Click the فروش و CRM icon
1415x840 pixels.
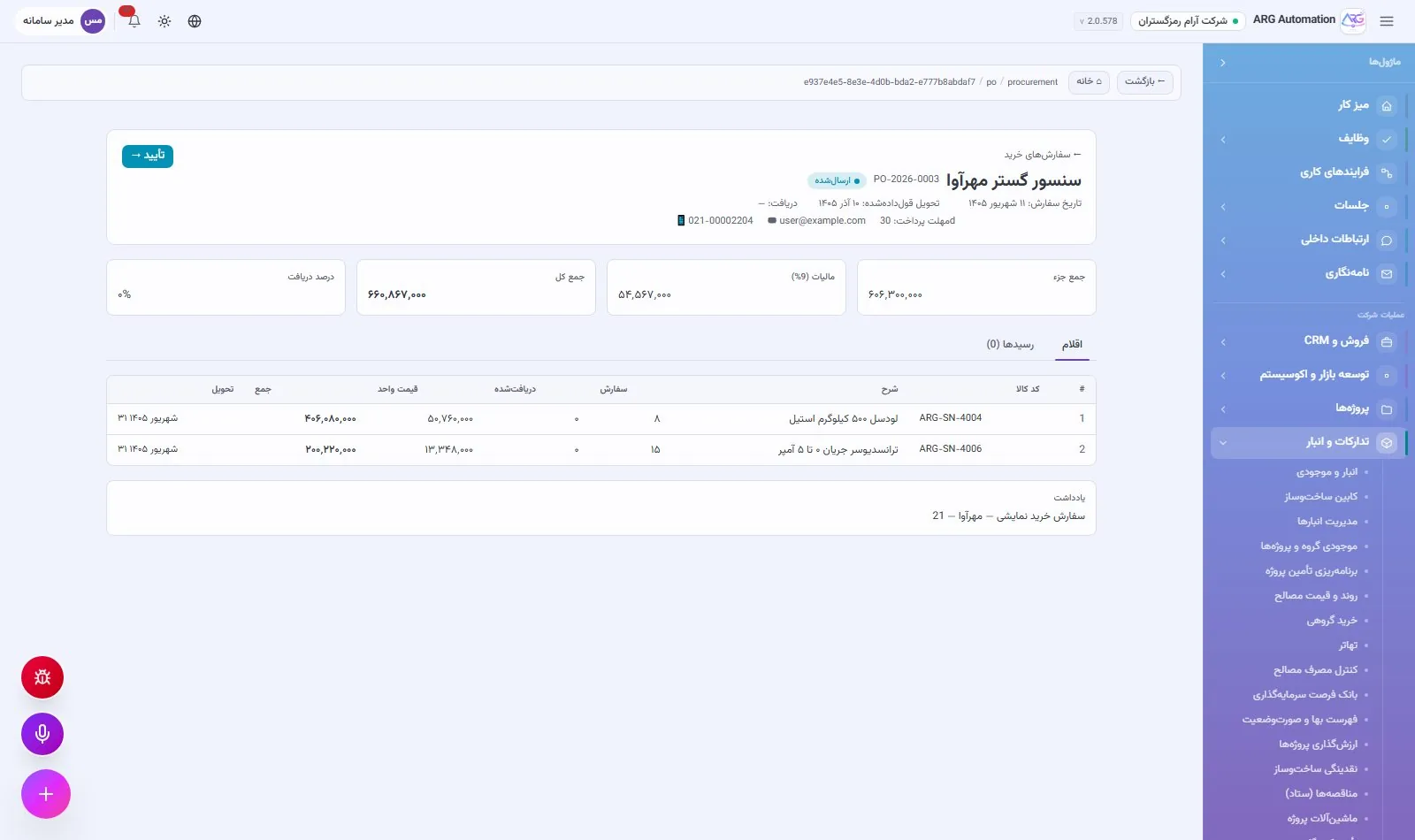pyautogui.click(x=1387, y=341)
